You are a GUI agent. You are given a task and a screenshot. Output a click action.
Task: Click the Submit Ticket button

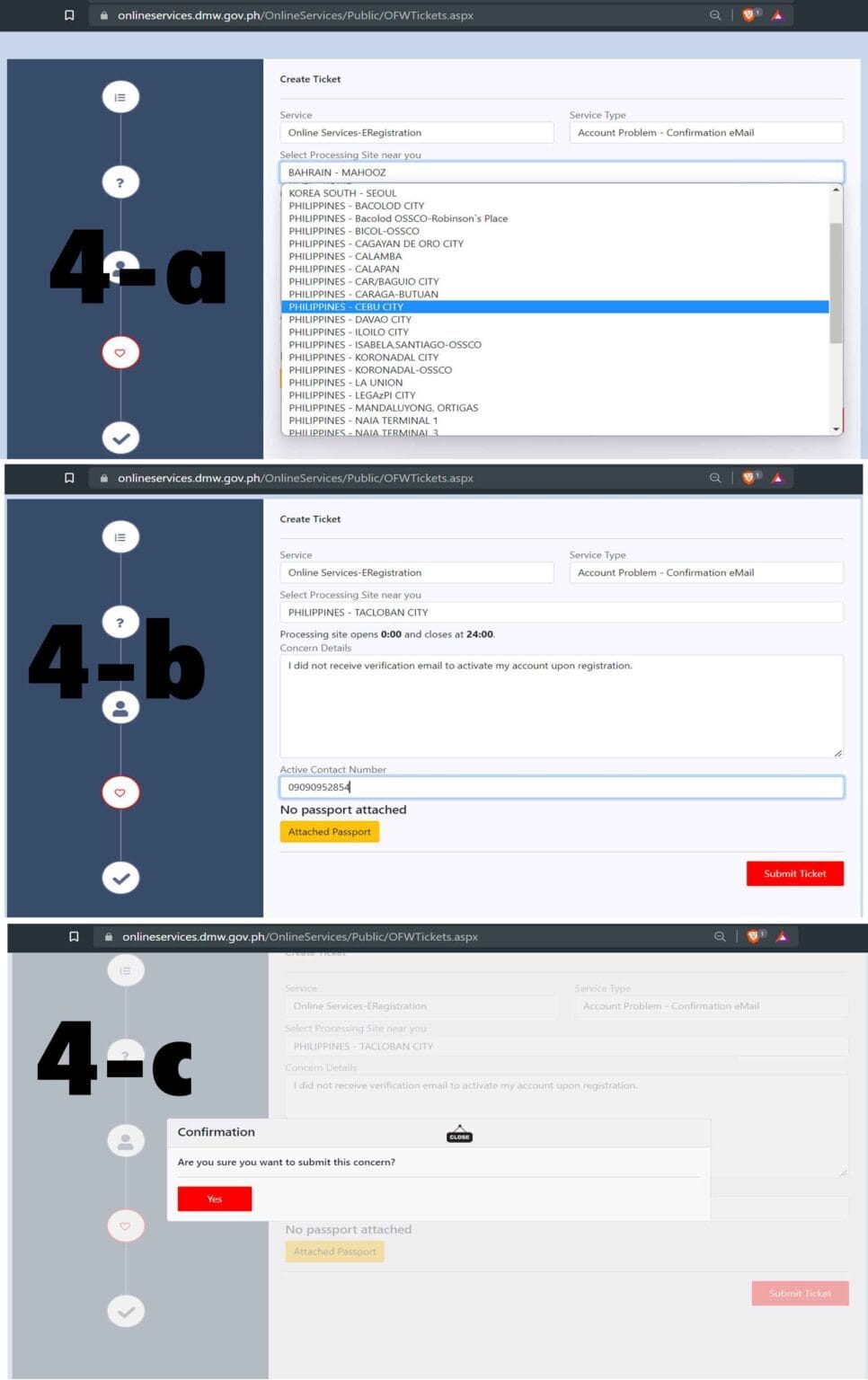click(793, 873)
